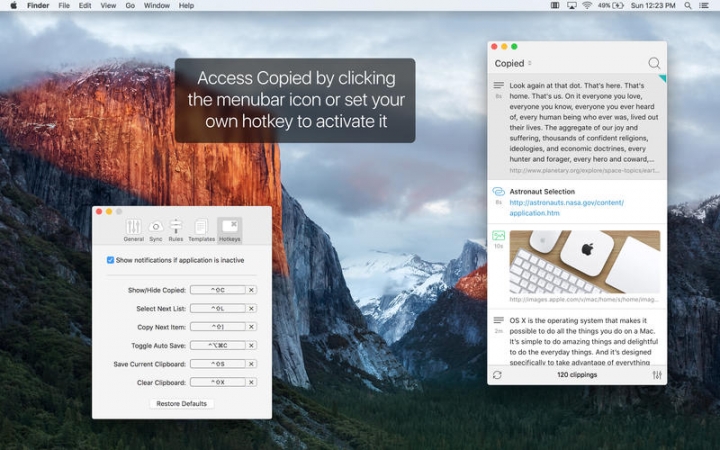The image size is (720, 450).
Task: Close the Copied clippings window
Action: click(x=494, y=46)
